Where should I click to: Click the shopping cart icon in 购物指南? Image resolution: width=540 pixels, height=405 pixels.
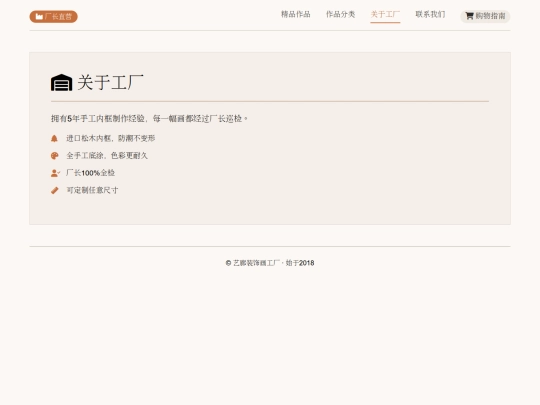(469, 16)
